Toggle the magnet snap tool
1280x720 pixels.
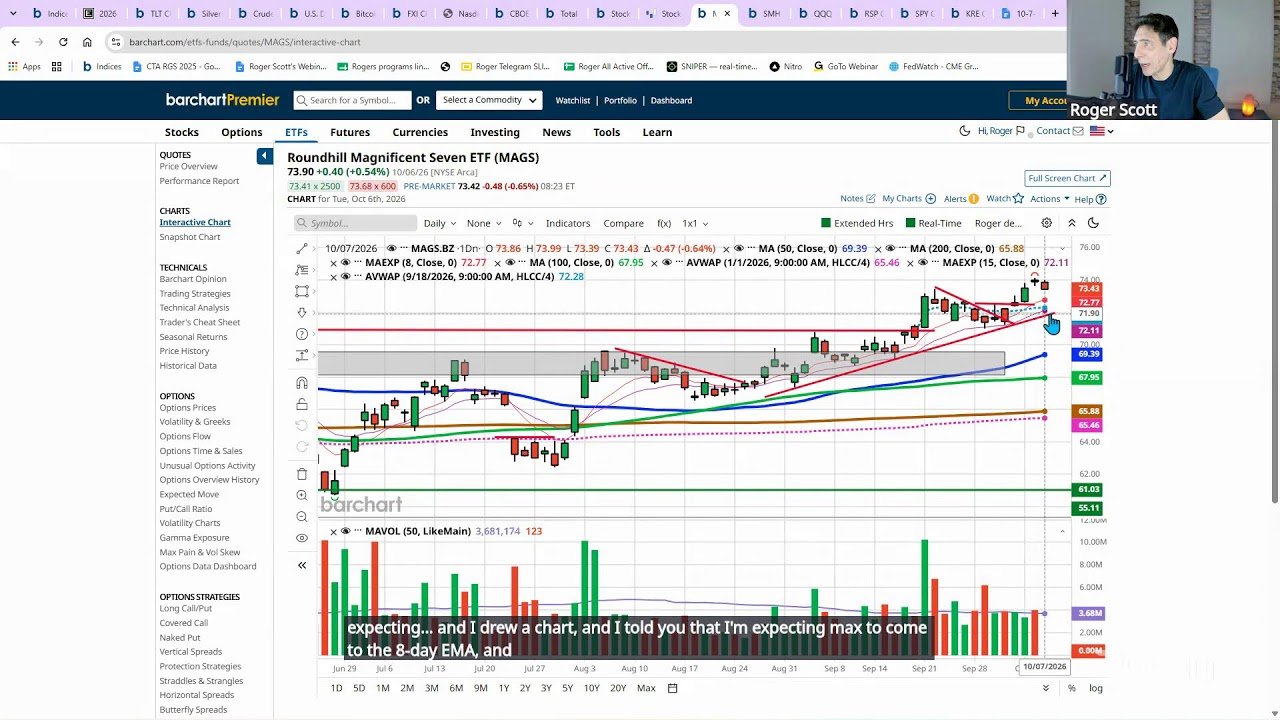(302, 383)
